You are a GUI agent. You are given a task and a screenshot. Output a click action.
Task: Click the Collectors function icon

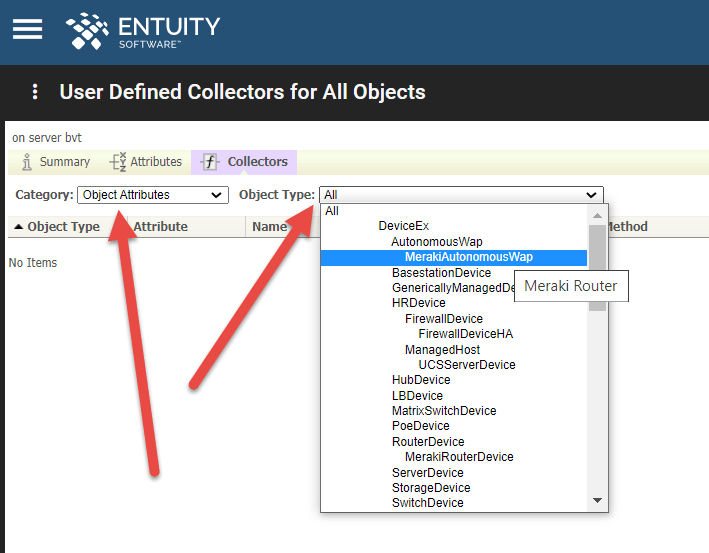210,161
